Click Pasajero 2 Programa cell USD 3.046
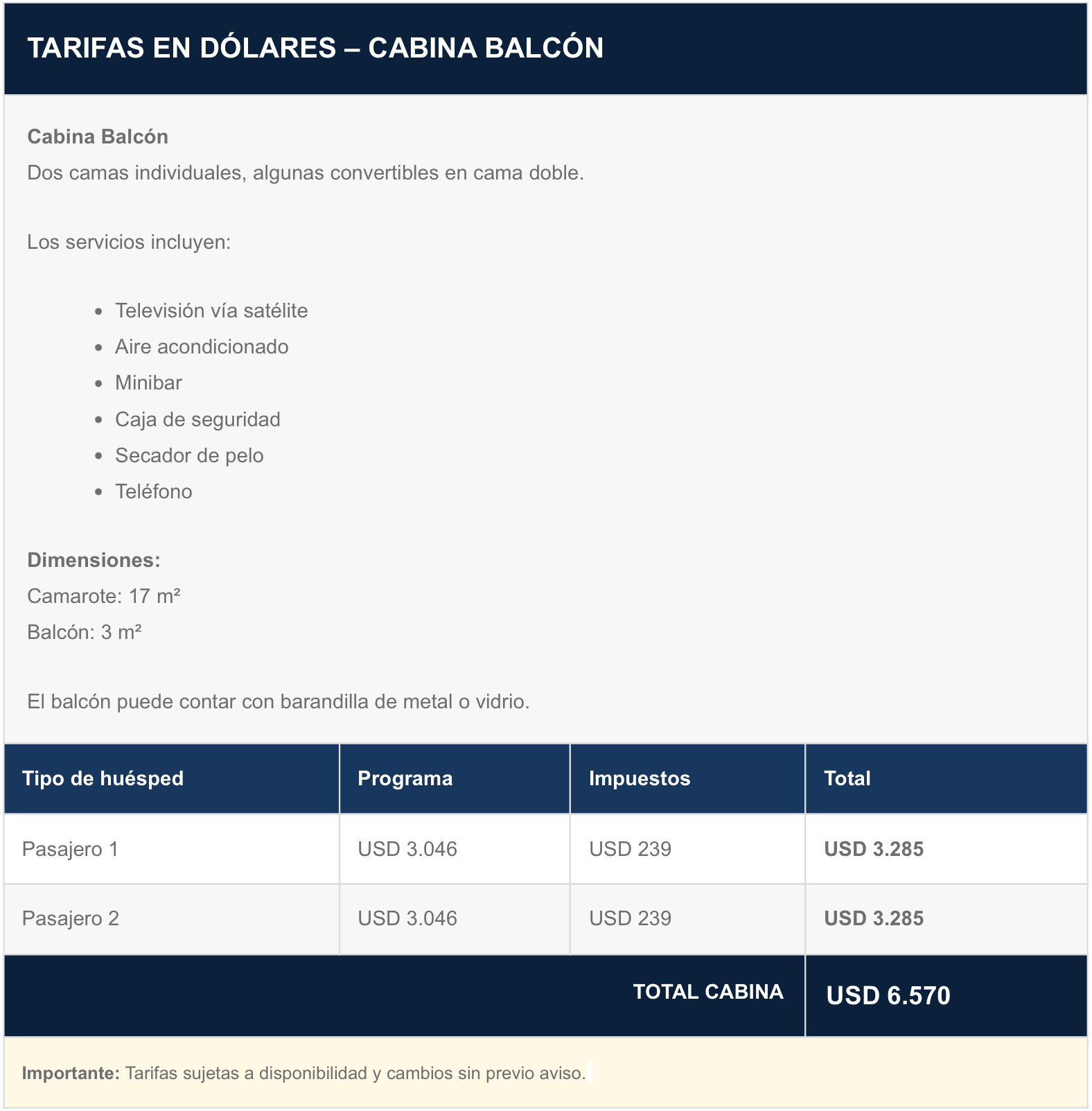The height and width of the screenshot is (1111, 1092). pos(407,918)
